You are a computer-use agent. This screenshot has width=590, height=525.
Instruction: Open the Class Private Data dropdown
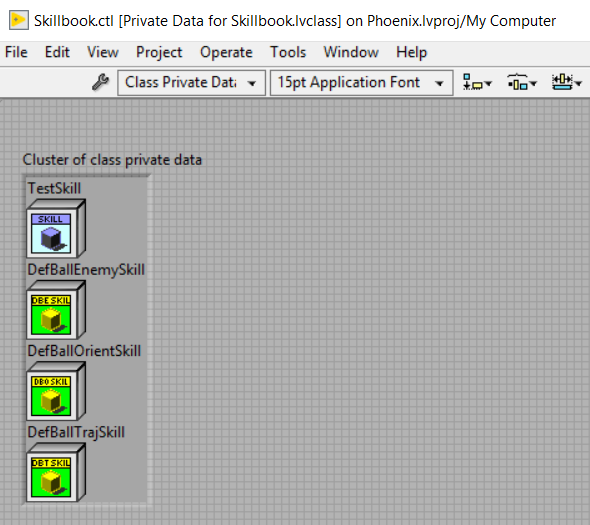pos(192,83)
